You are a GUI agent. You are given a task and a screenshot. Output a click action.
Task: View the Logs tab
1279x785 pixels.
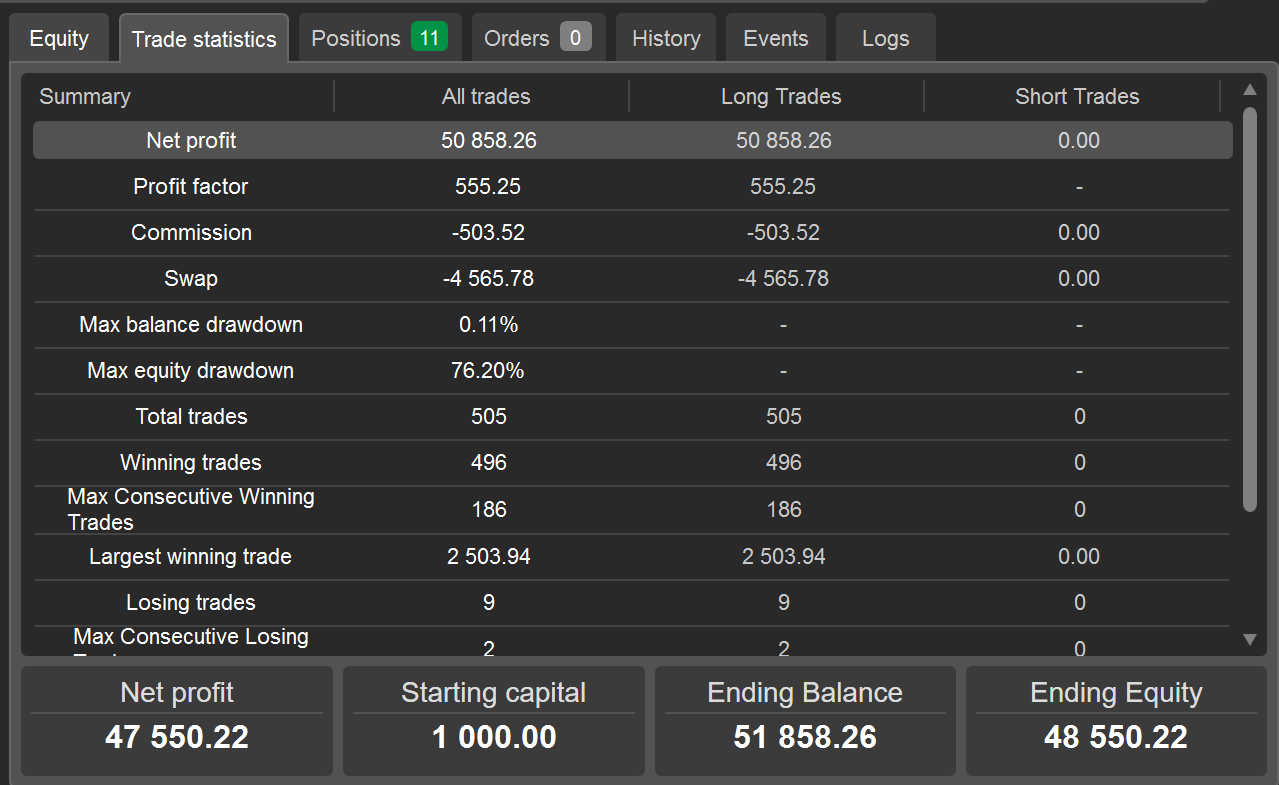point(885,39)
